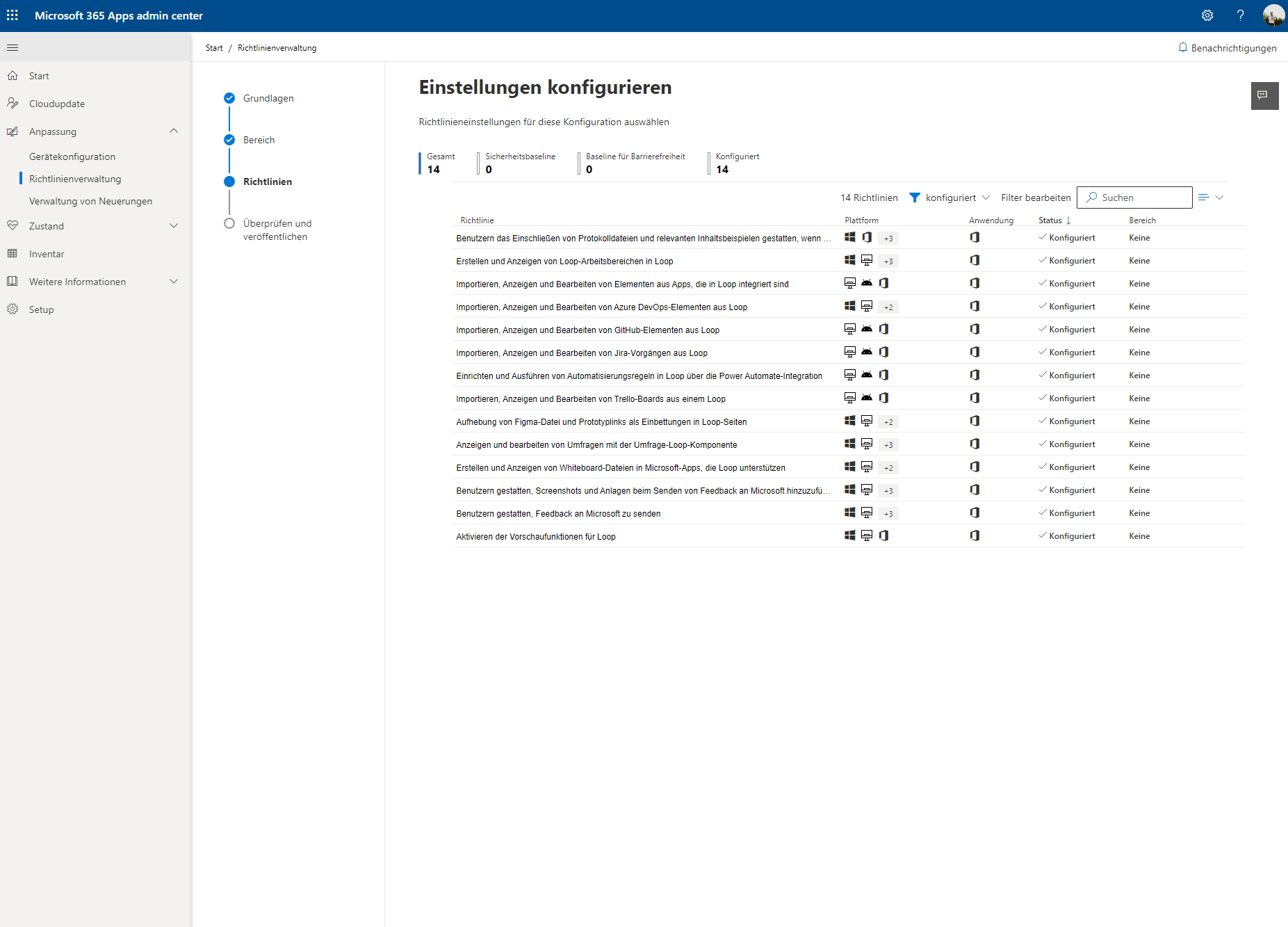Open the konfiguriert filter dropdown

tap(949, 198)
